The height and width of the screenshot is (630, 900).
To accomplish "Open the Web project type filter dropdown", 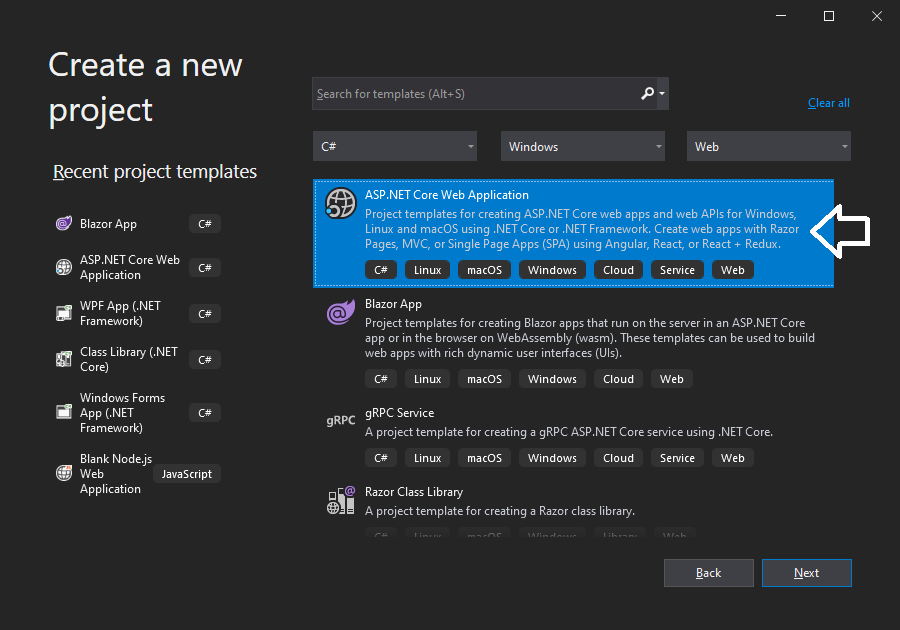I will click(x=769, y=146).
